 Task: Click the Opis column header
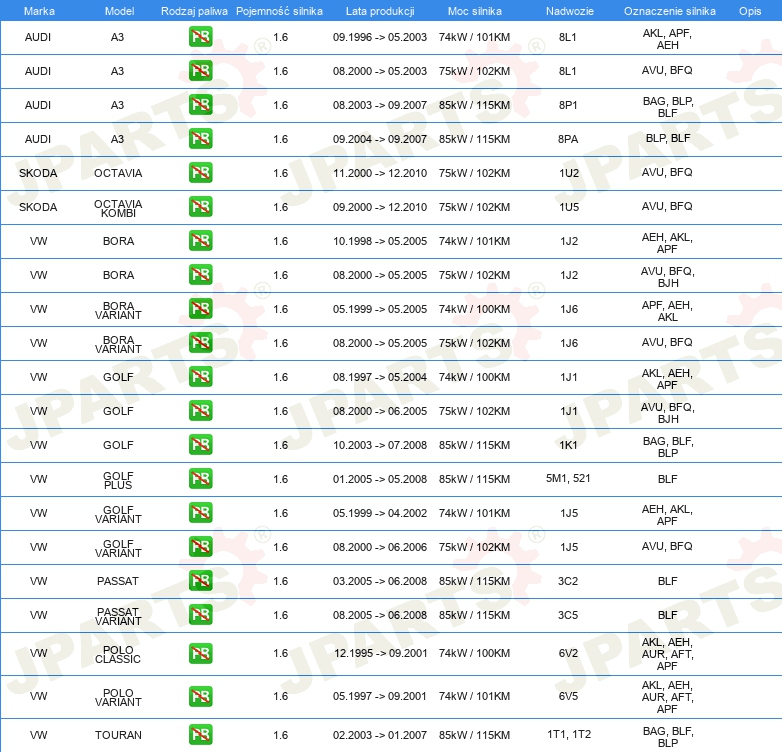click(750, 11)
